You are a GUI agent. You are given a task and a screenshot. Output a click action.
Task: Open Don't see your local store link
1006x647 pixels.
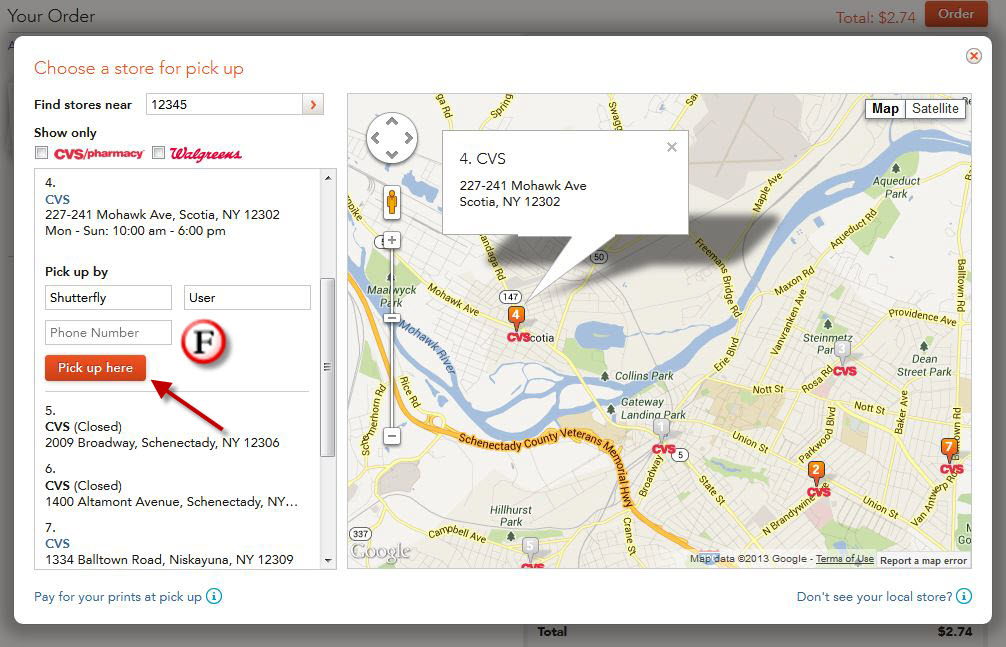pyautogui.click(x=874, y=597)
